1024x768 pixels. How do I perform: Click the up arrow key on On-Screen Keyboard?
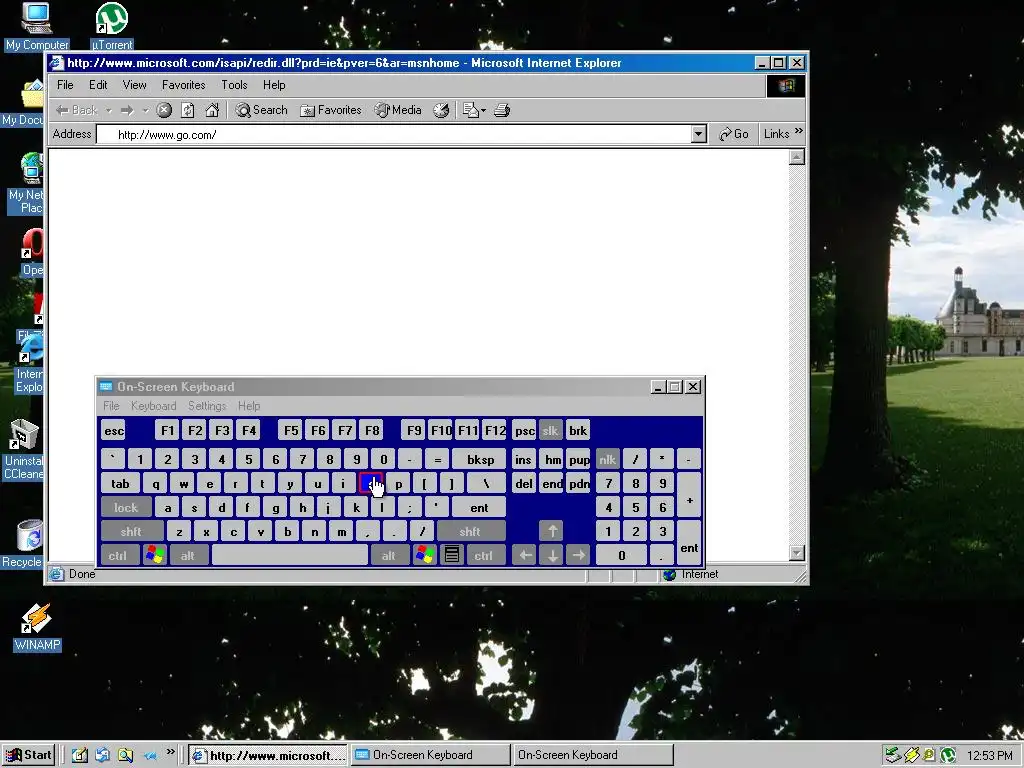[x=552, y=531]
